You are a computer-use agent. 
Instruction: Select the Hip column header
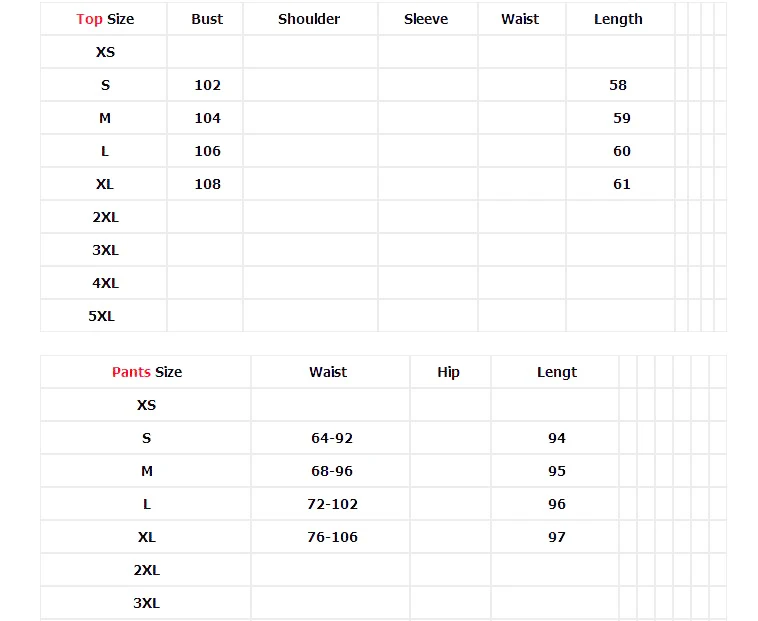[448, 372]
